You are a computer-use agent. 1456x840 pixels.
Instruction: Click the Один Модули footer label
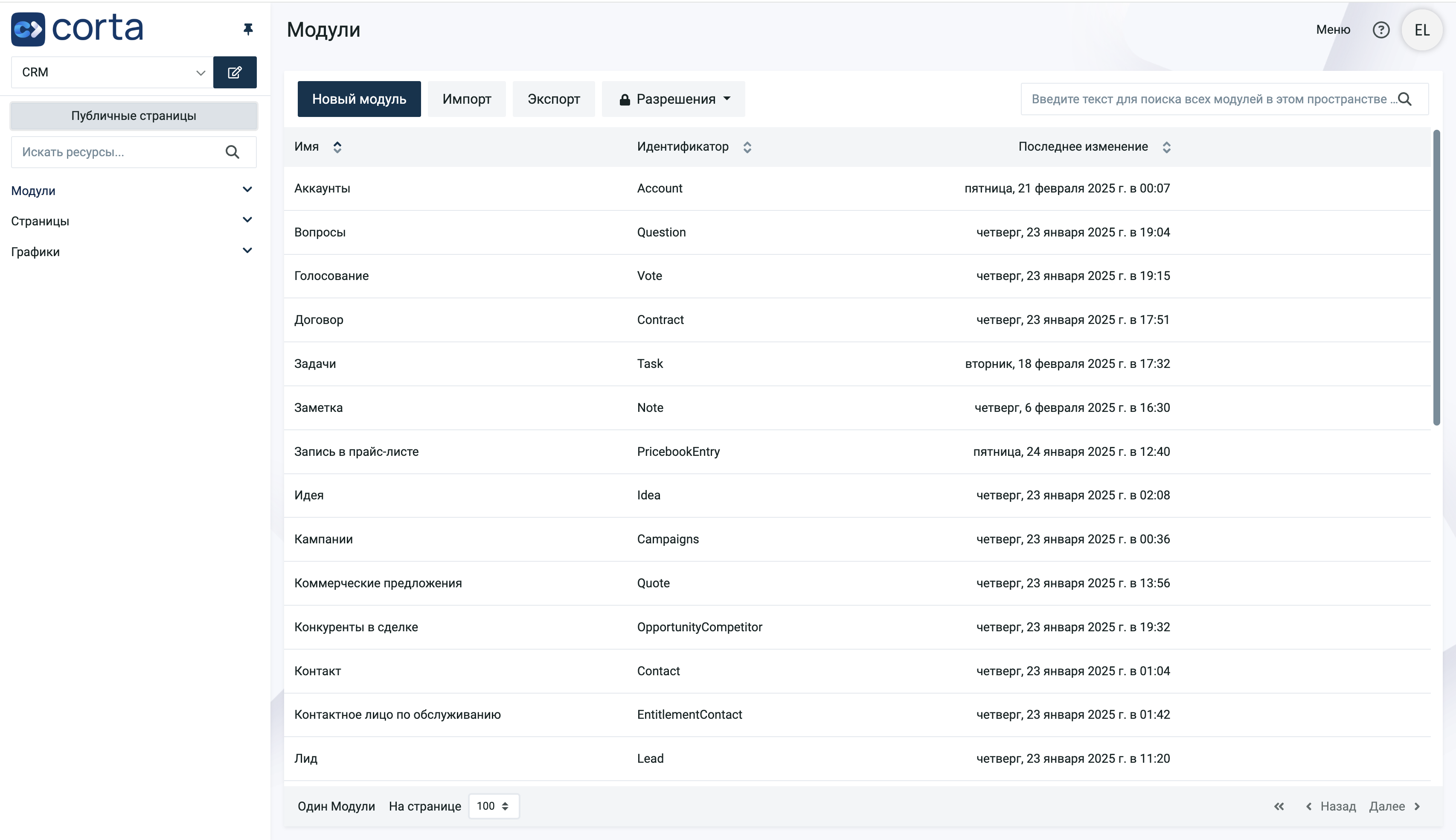coord(336,806)
